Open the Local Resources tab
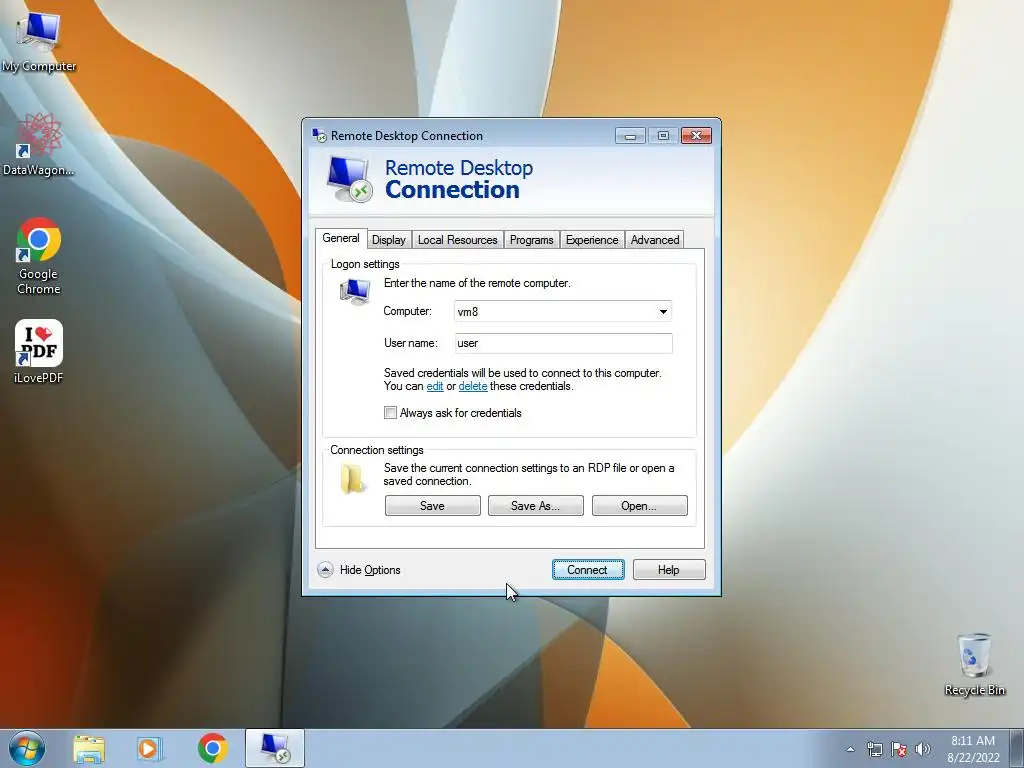This screenshot has width=1024, height=768. 457,240
